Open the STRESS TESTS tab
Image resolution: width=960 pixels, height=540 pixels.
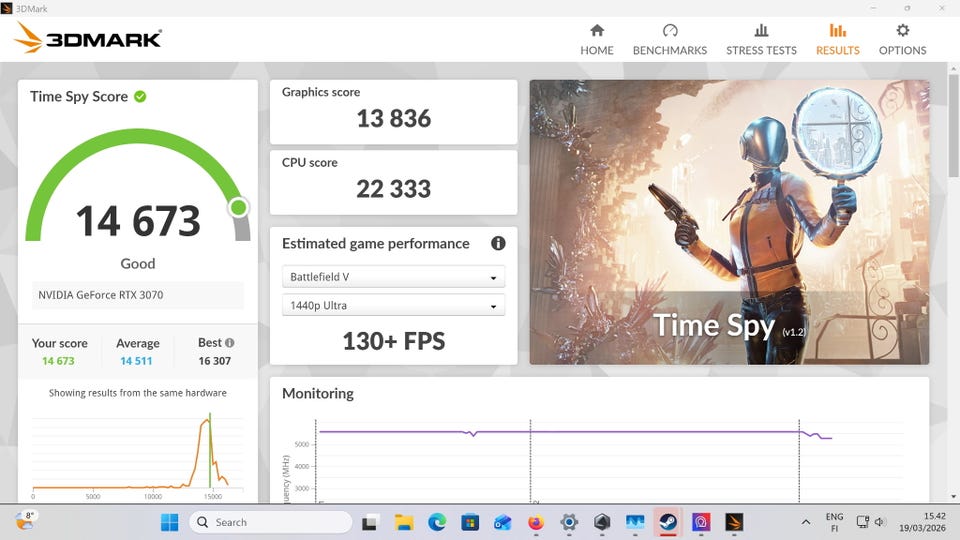pyautogui.click(x=761, y=40)
